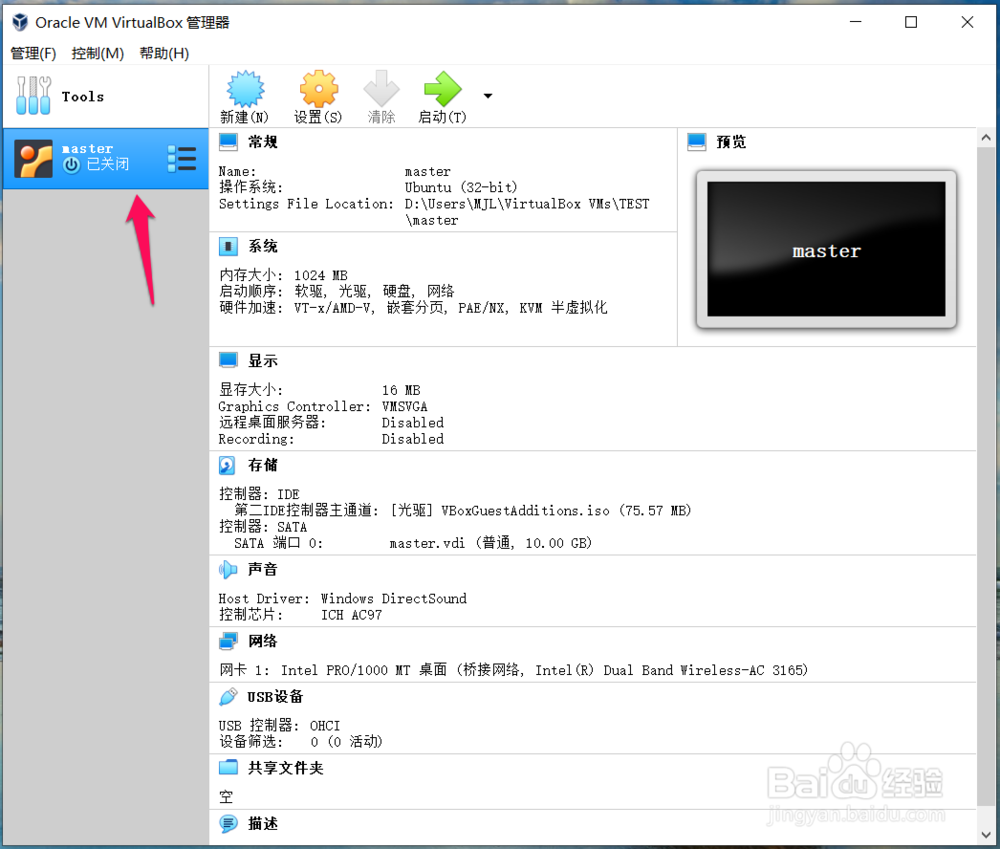The width and height of the screenshot is (1000, 849).
Task: Click the System (系统) chip icon
Action: click(x=228, y=246)
